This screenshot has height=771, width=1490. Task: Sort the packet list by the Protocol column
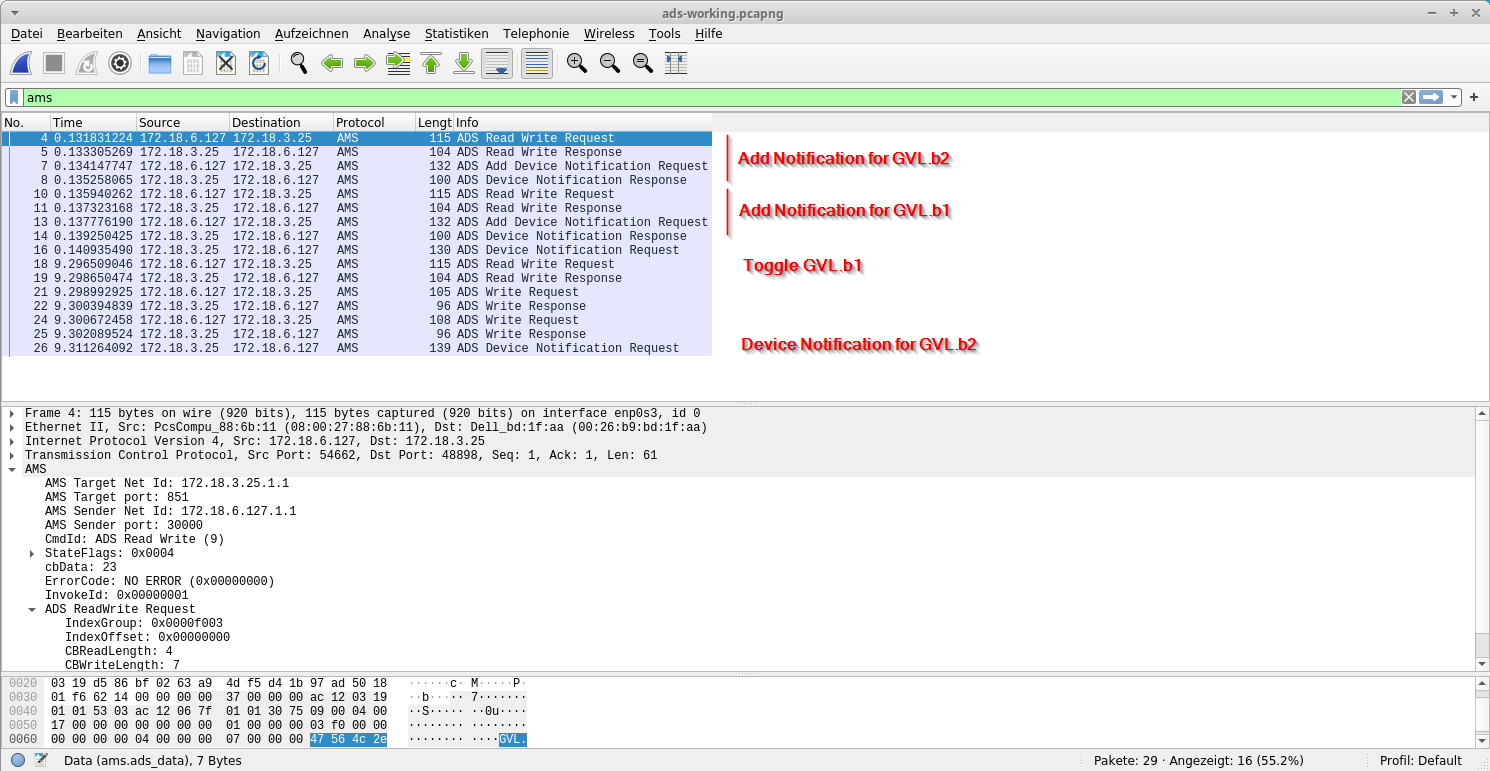click(374, 122)
